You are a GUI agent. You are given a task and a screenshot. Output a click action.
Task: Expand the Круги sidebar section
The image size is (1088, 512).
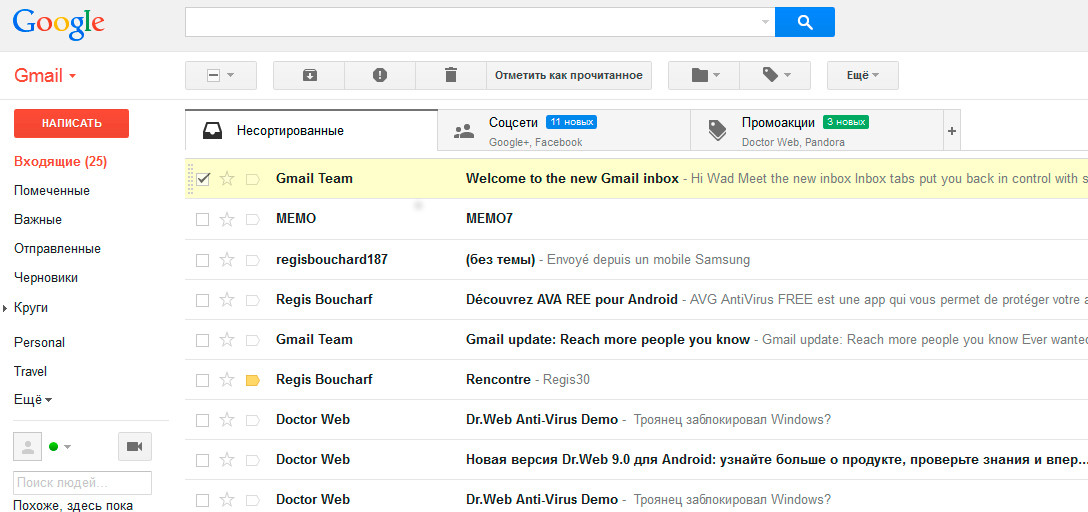30,308
